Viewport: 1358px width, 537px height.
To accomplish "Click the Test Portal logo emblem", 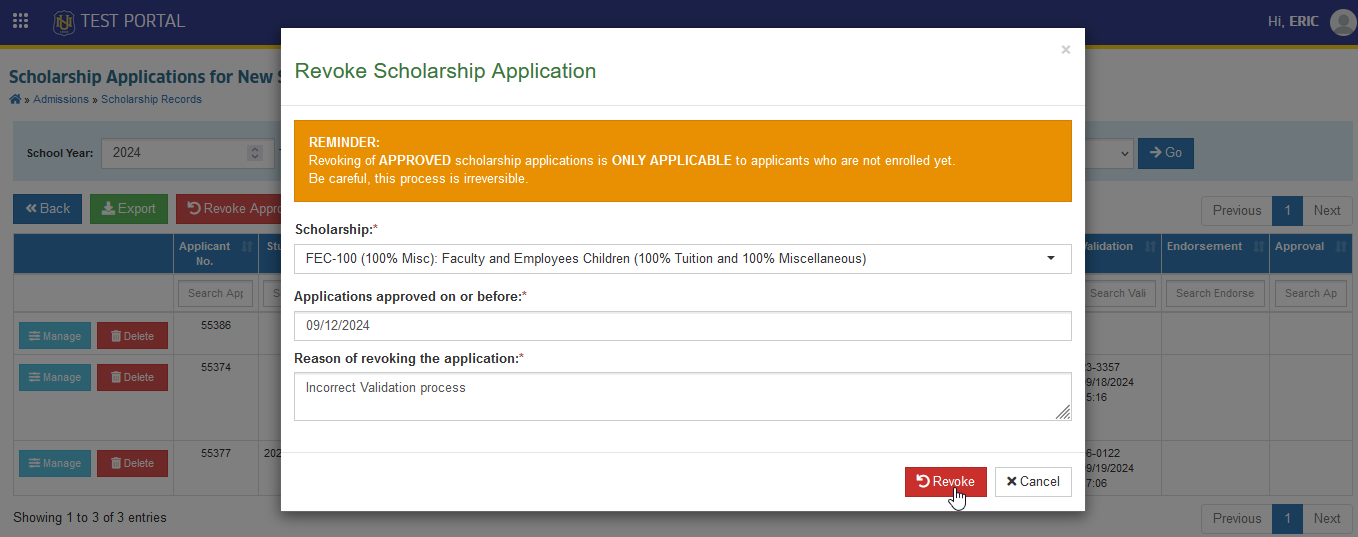I will (64, 21).
